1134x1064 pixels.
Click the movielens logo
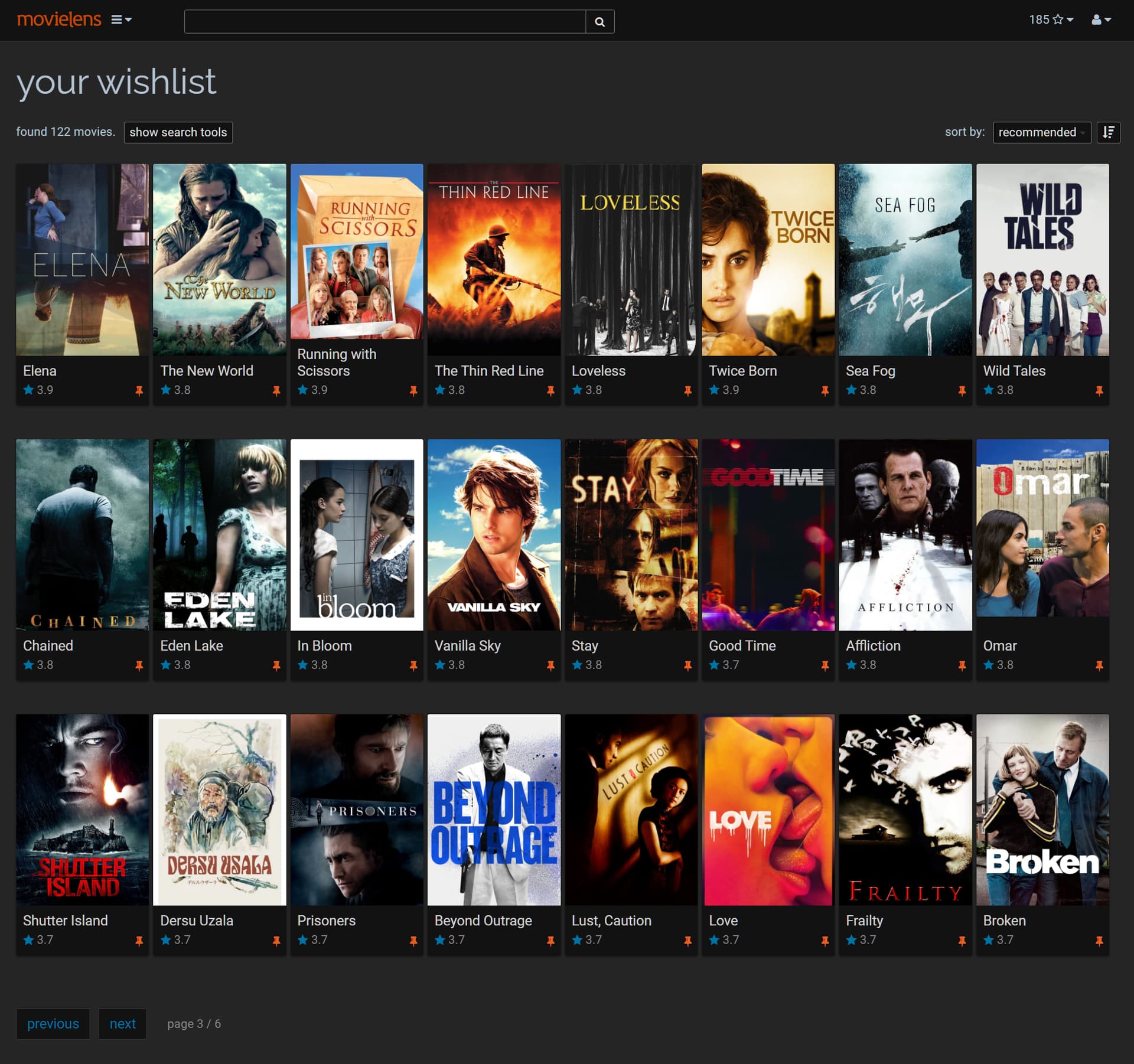click(59, 19)
